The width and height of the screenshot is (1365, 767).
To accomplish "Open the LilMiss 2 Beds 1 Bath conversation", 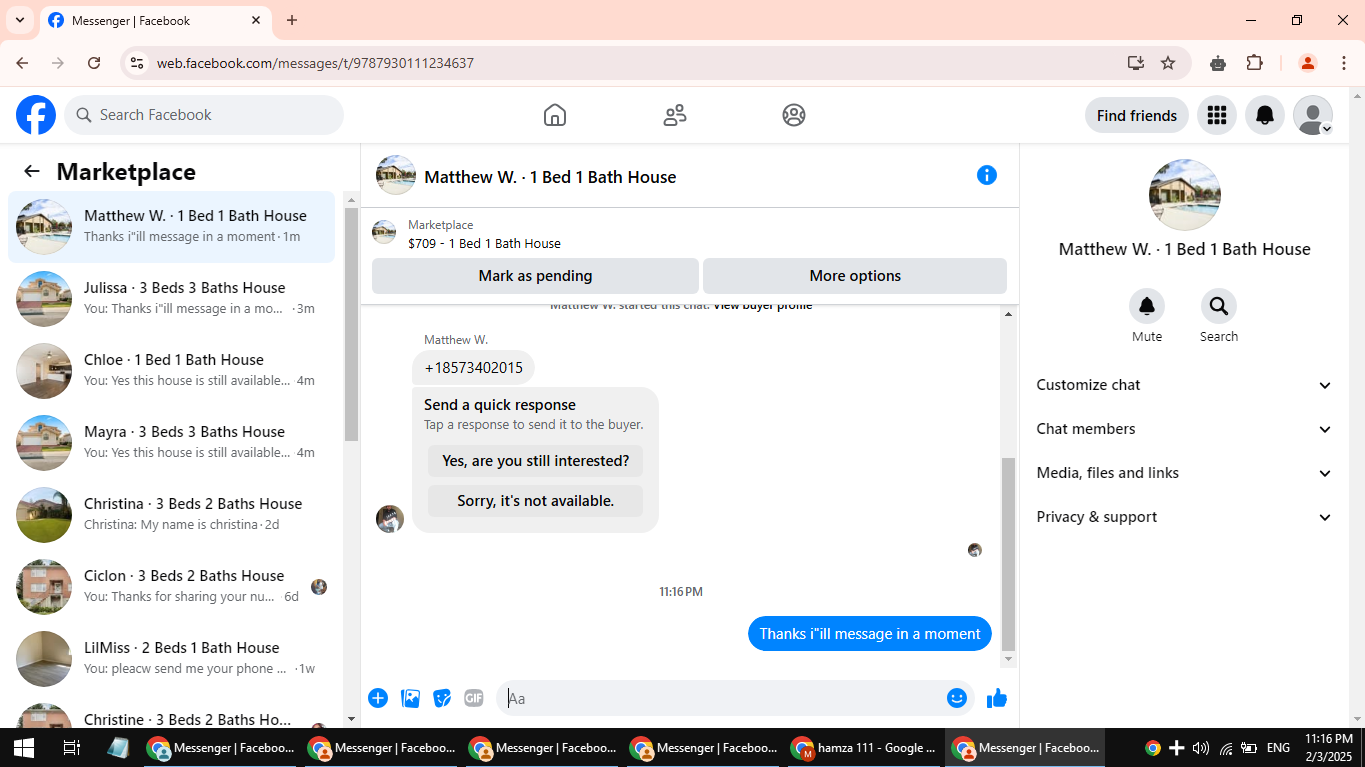I will (171, 659).
